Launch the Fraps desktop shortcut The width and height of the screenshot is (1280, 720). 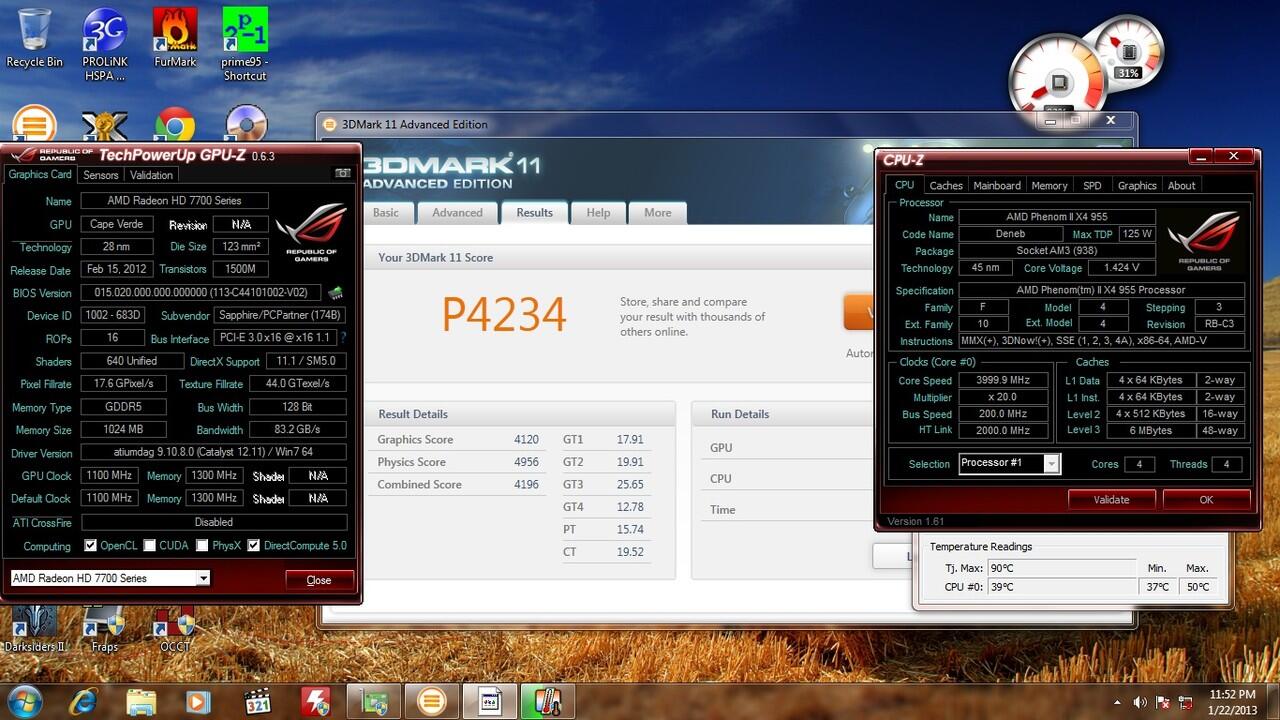104,629
